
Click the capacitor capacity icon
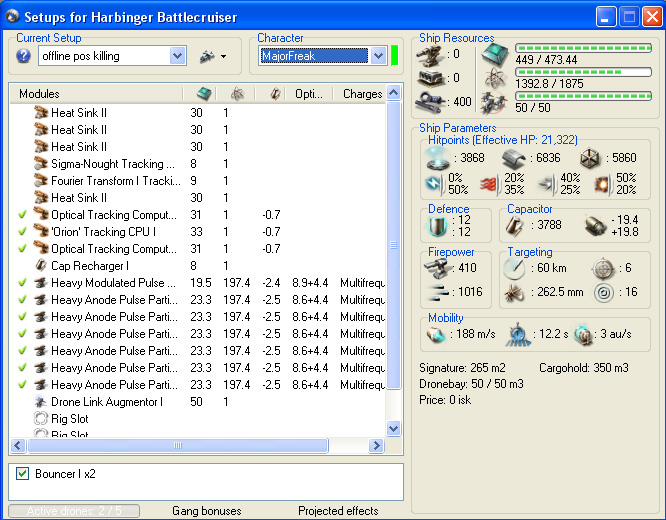coord(516,226)
